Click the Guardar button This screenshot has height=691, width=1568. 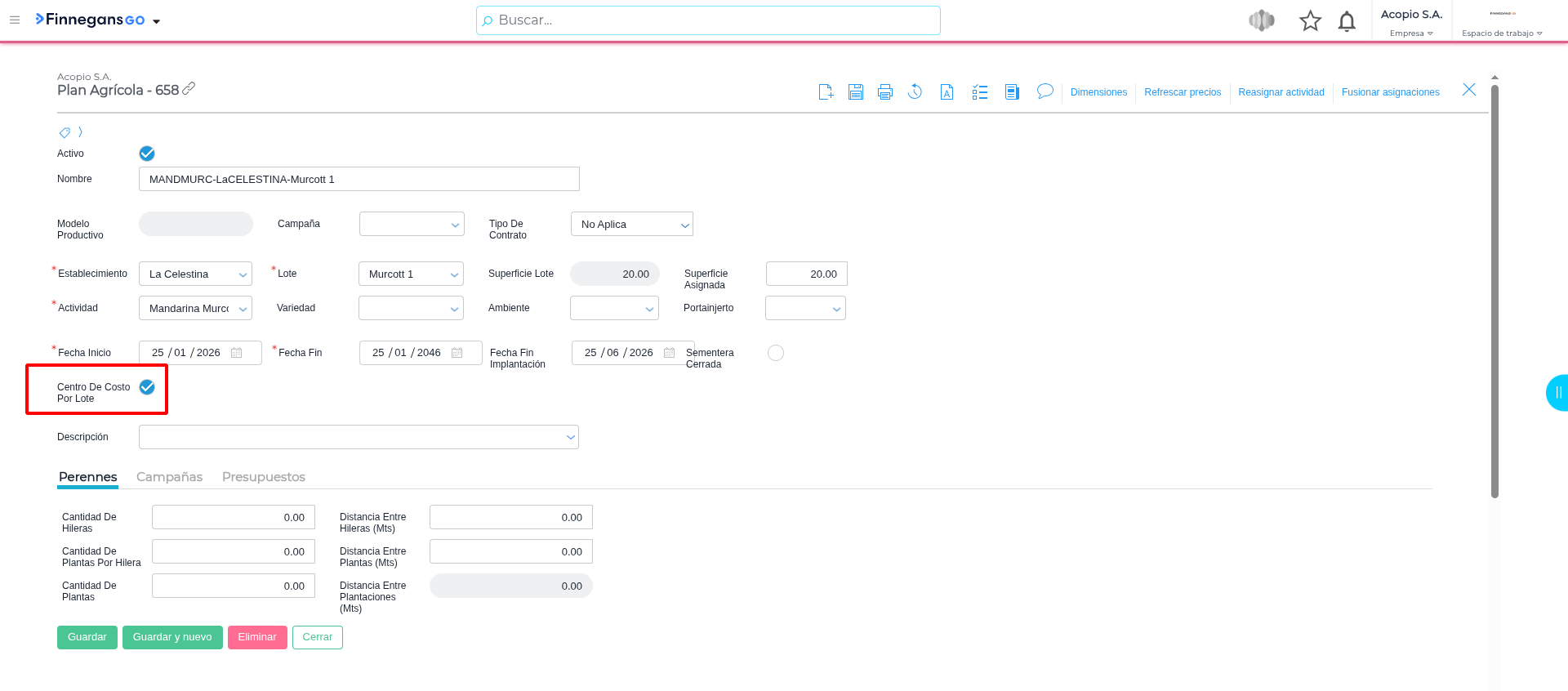[x=87, y=637]
